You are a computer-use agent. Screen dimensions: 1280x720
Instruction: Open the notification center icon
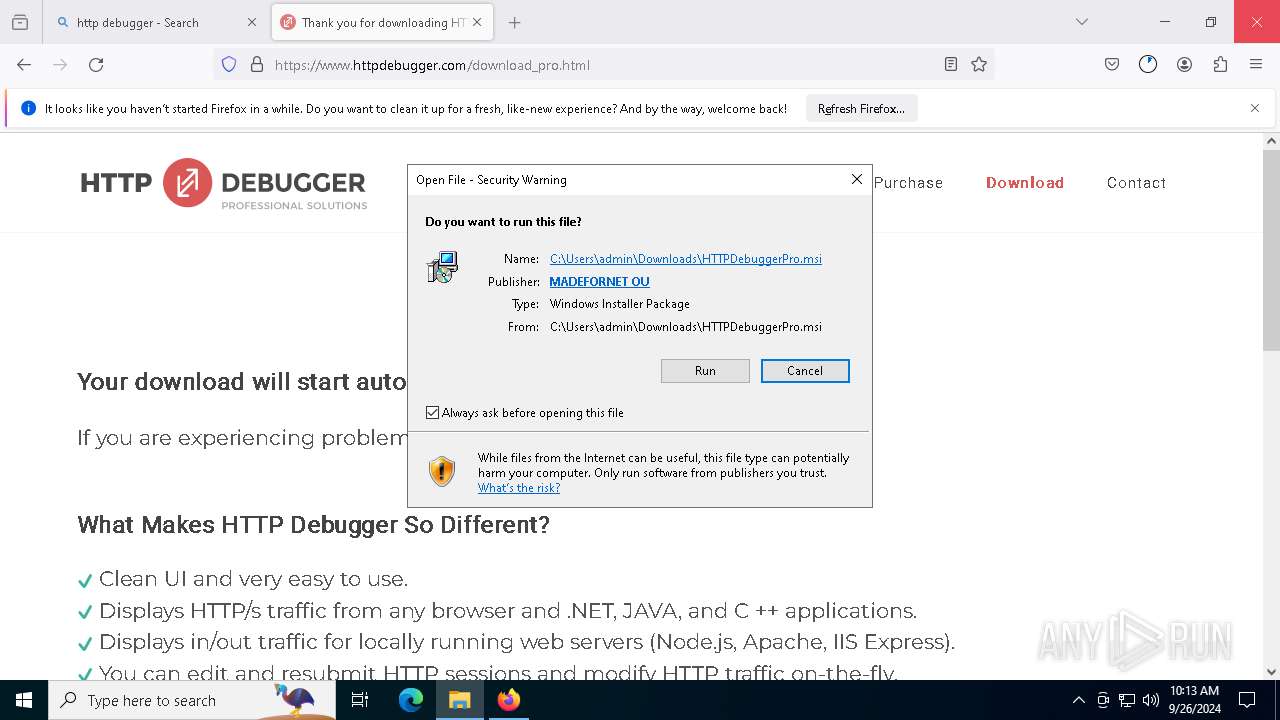click(x=1247, y=700)
